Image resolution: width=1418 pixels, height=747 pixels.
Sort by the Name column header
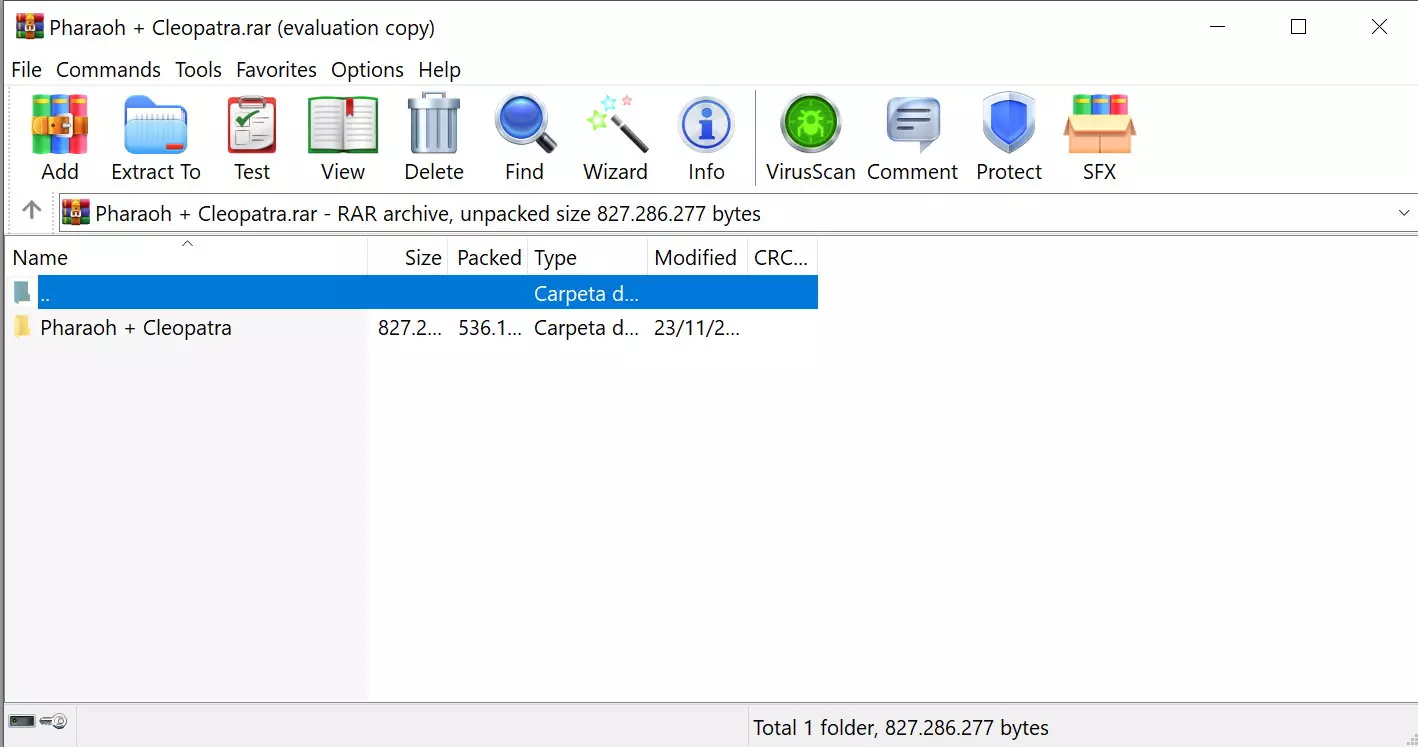click(x=187, y=256)
